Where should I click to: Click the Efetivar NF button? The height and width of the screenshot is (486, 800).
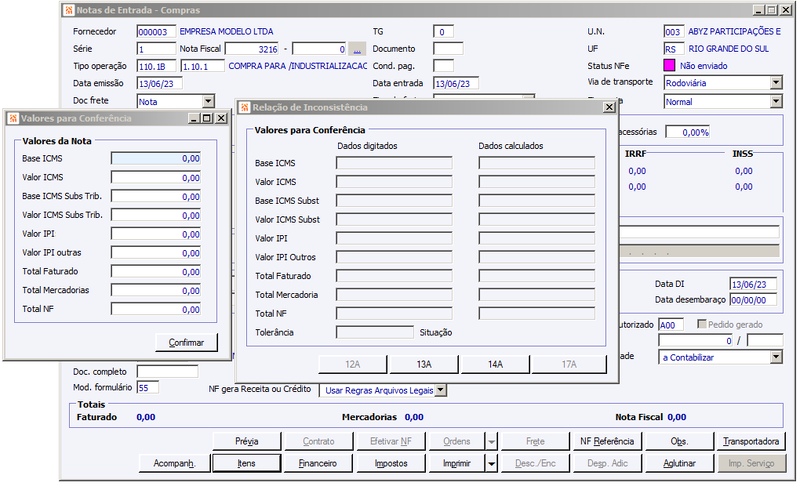pyautogui.click(x=391, y=442)
